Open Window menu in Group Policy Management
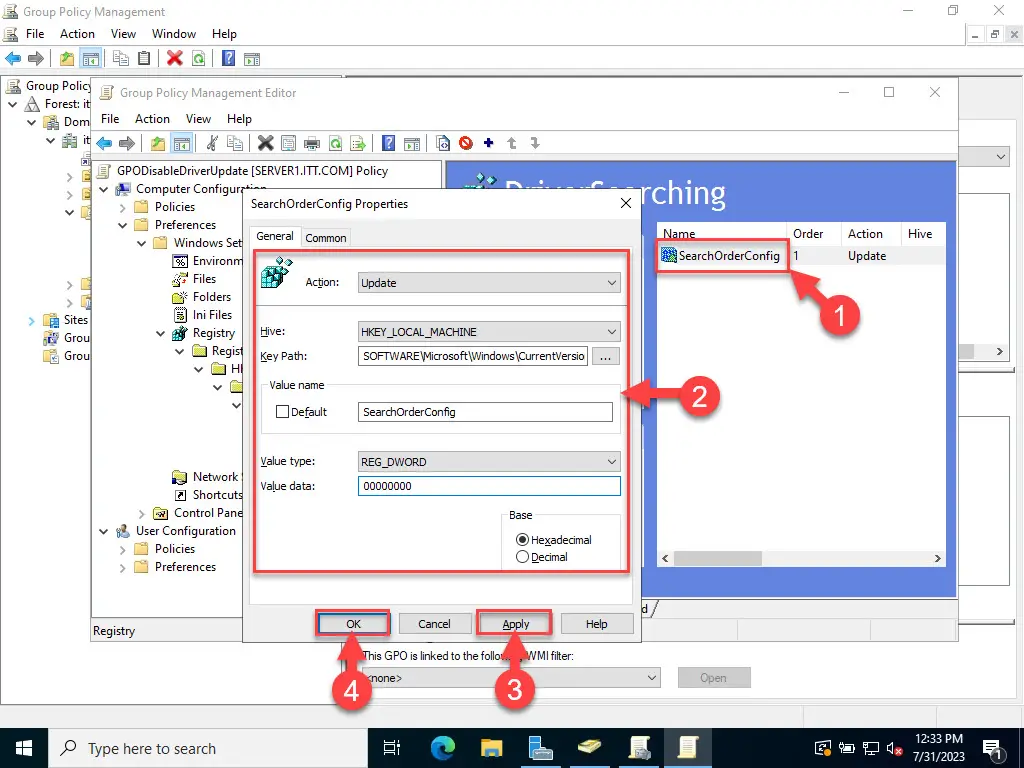 click(x=174, y=34)
